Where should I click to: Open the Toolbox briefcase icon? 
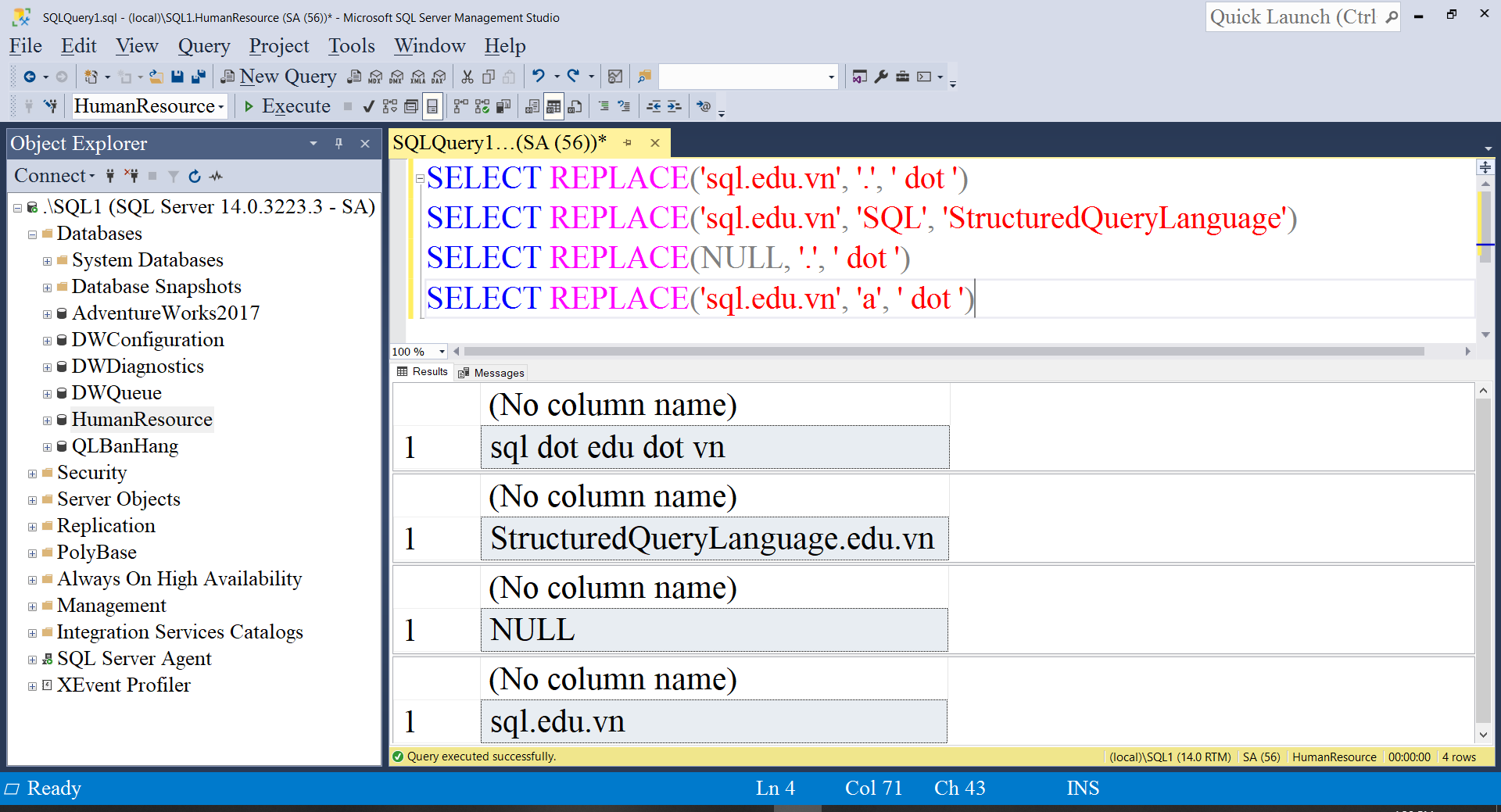click(x=902, y=77)
